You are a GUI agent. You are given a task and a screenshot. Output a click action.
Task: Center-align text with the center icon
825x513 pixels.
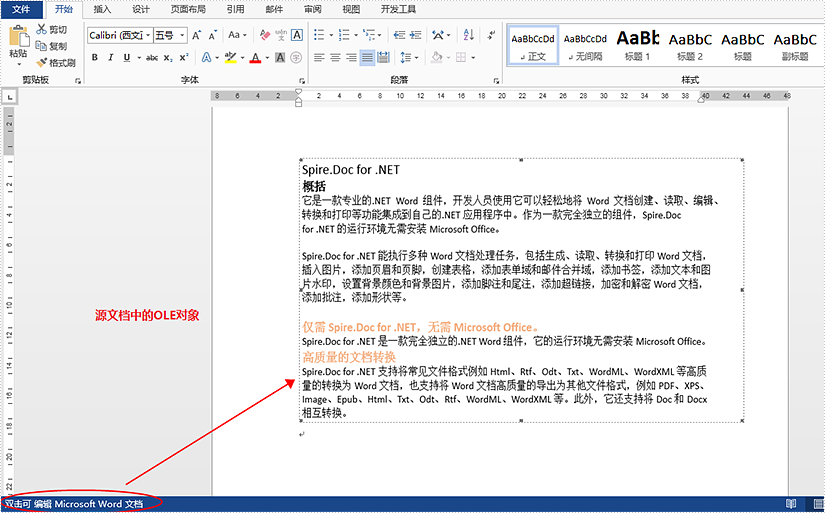[335, 58]
